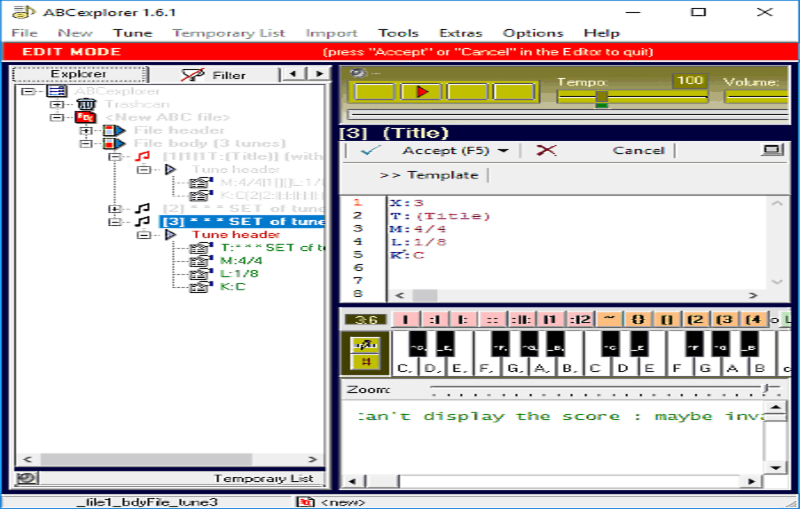This screenshot has height=509, width=800.
Task: Open the Accept (F5) dropdown arrow
Action: coord(503,150)
